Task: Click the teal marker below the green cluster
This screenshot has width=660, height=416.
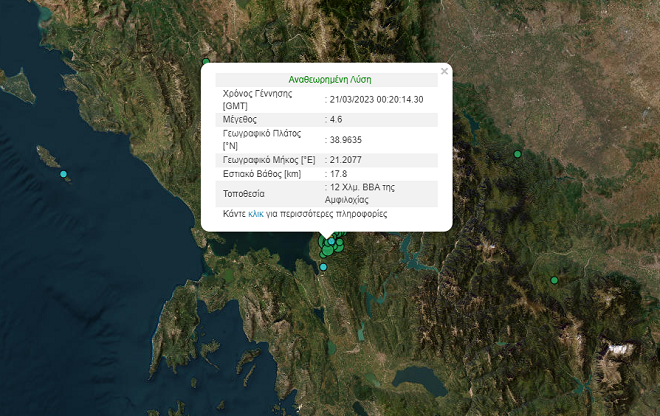Action: tap(323, 267)
